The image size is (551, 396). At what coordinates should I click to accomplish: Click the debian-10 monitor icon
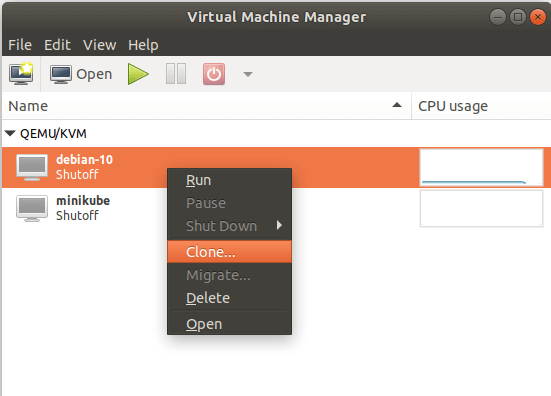coord(32,167)
